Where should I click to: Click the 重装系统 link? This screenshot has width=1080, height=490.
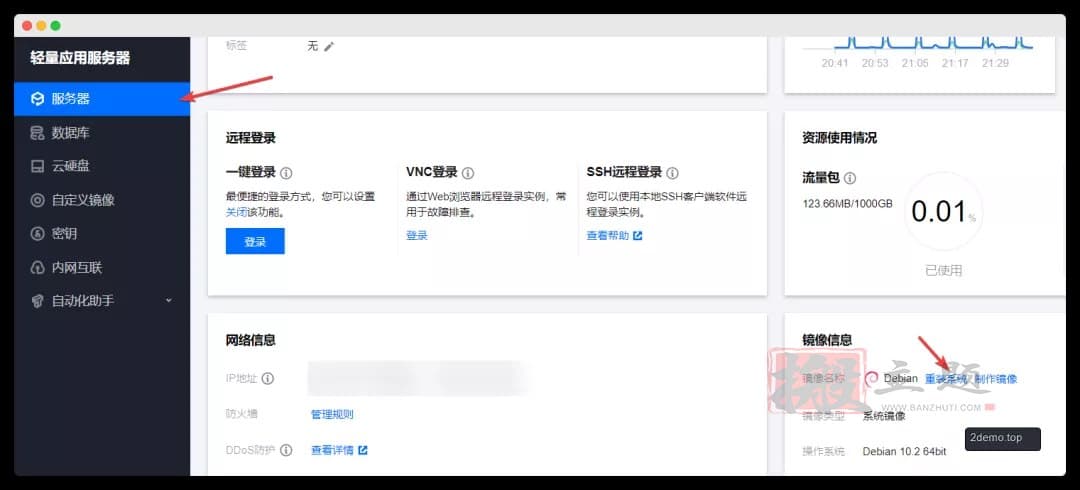pos(946,378)
